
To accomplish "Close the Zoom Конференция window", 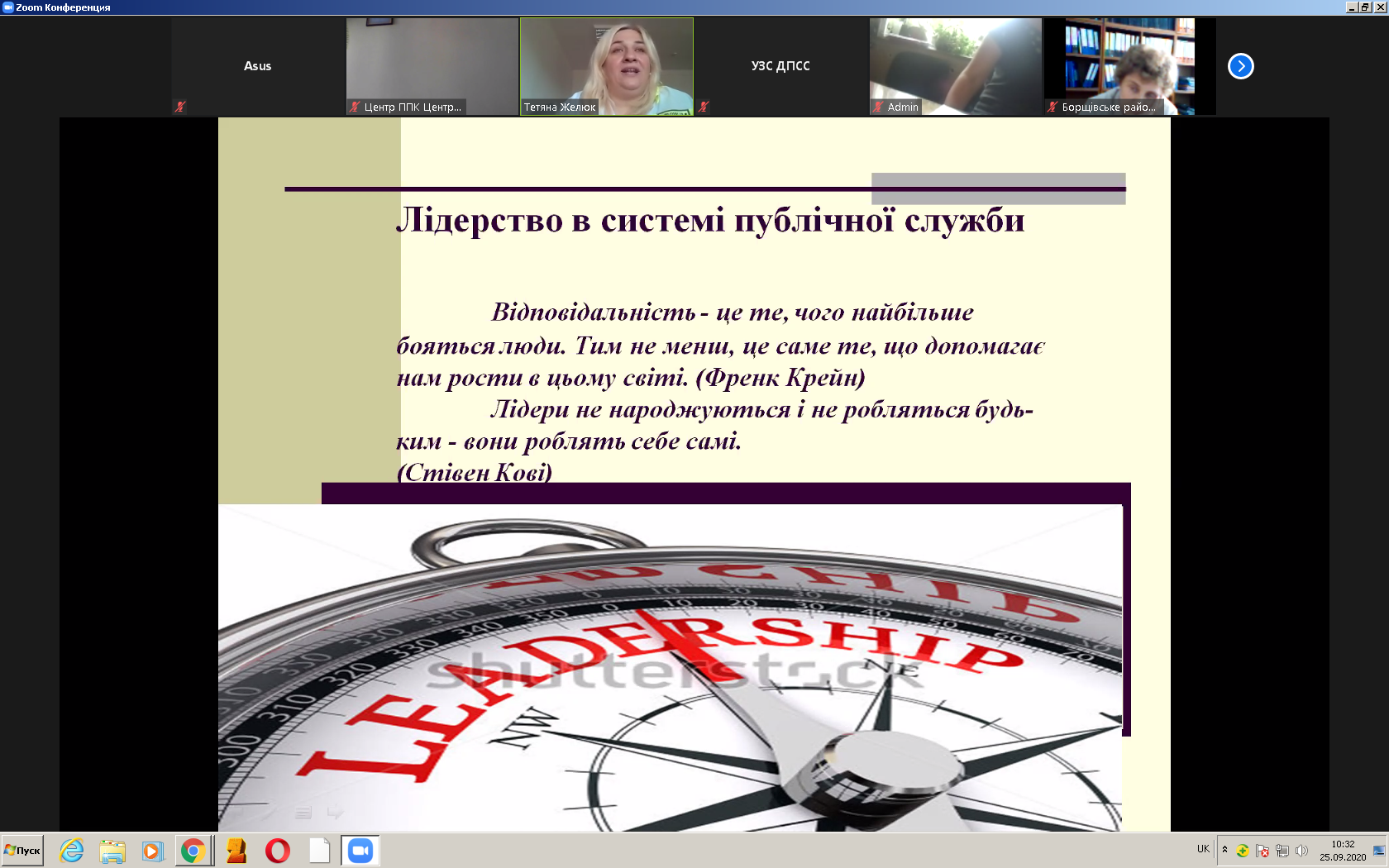I will pos(1380,7).
